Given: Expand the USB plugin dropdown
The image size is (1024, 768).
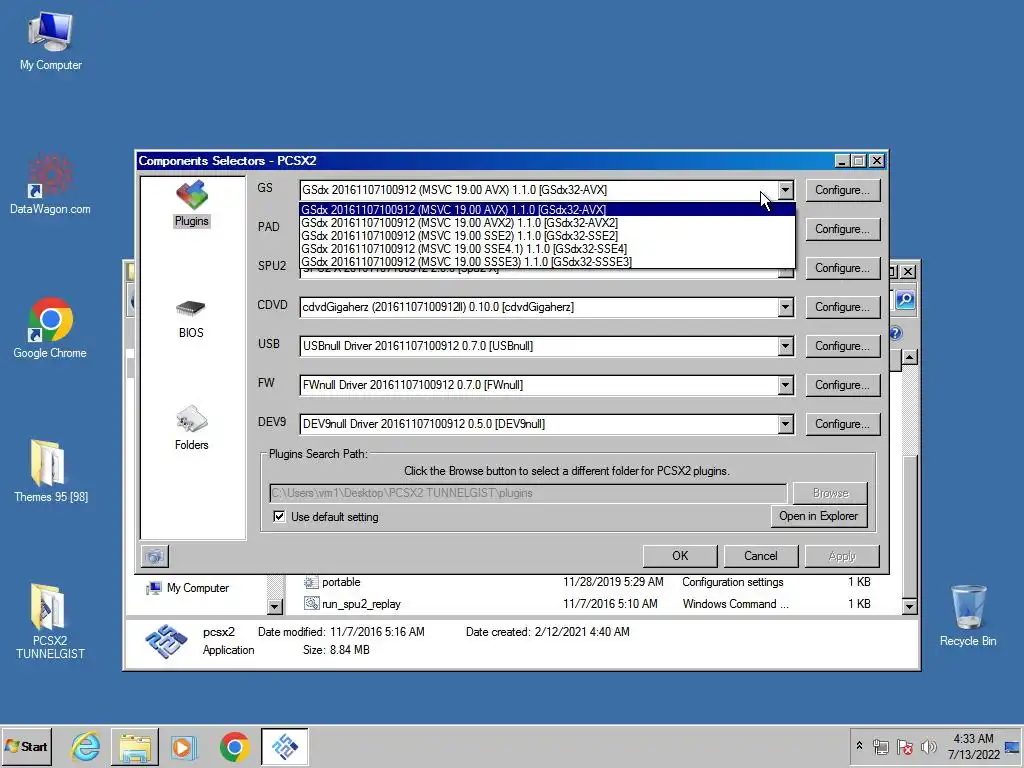Looking at the screenshot, I should pos(786,346).
